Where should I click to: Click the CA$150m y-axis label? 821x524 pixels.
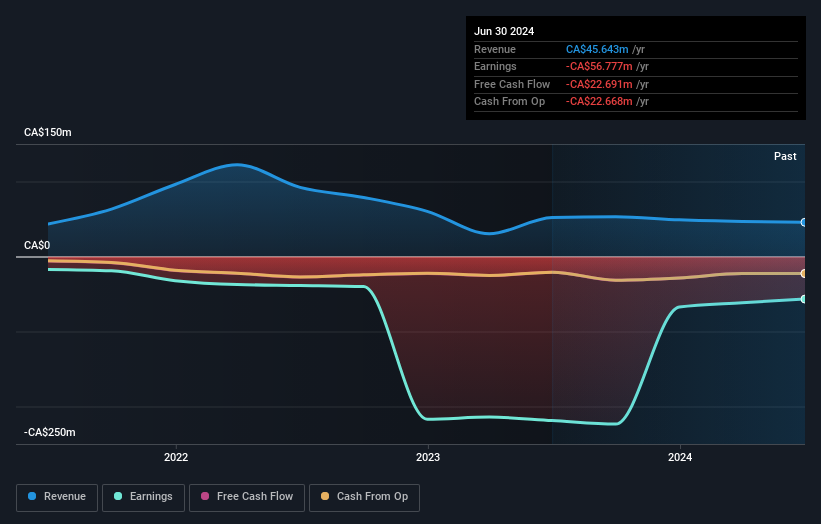tap(48, 132)
